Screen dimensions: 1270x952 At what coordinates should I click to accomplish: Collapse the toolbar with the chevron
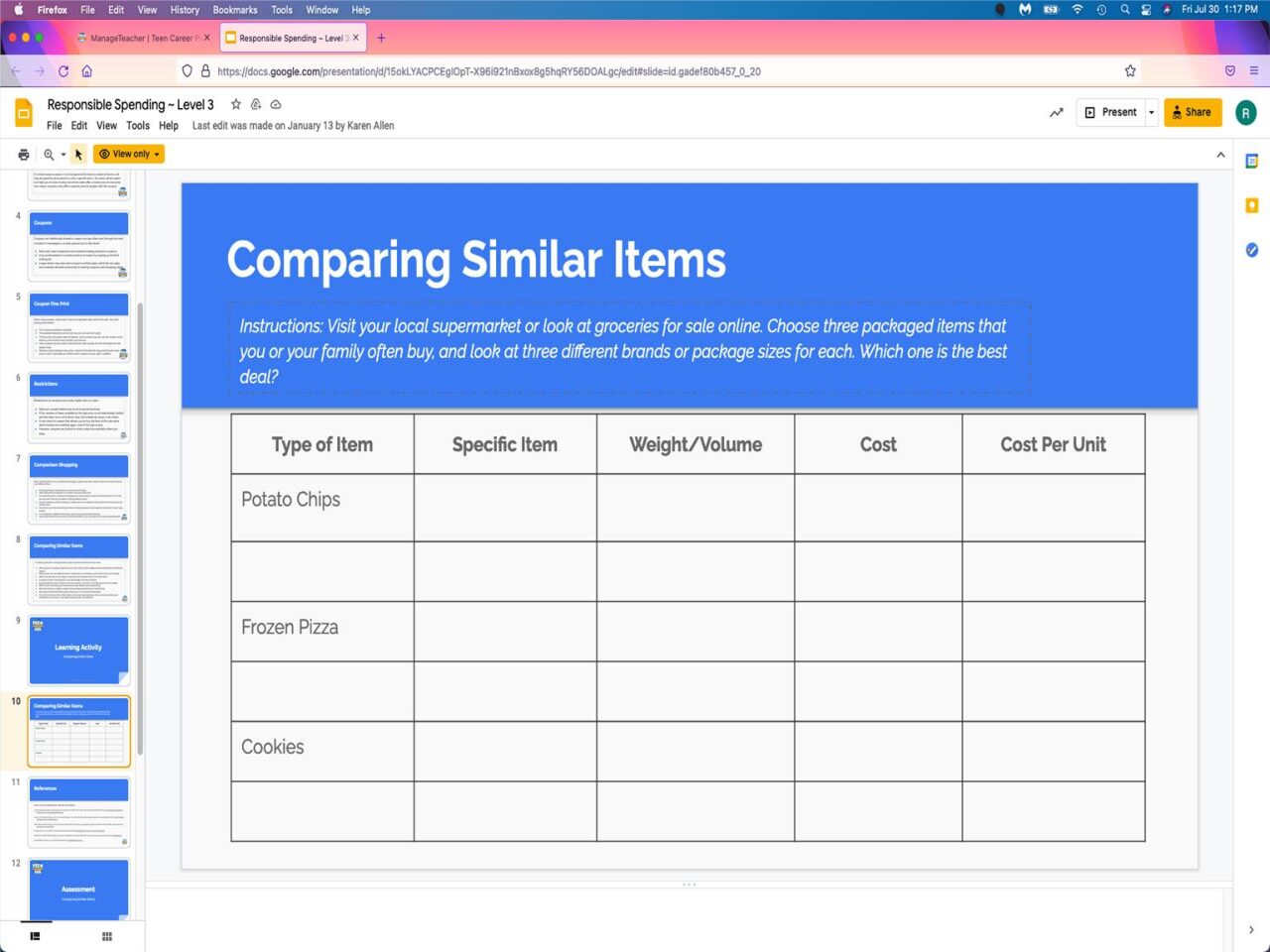[x=1220, y=155]
